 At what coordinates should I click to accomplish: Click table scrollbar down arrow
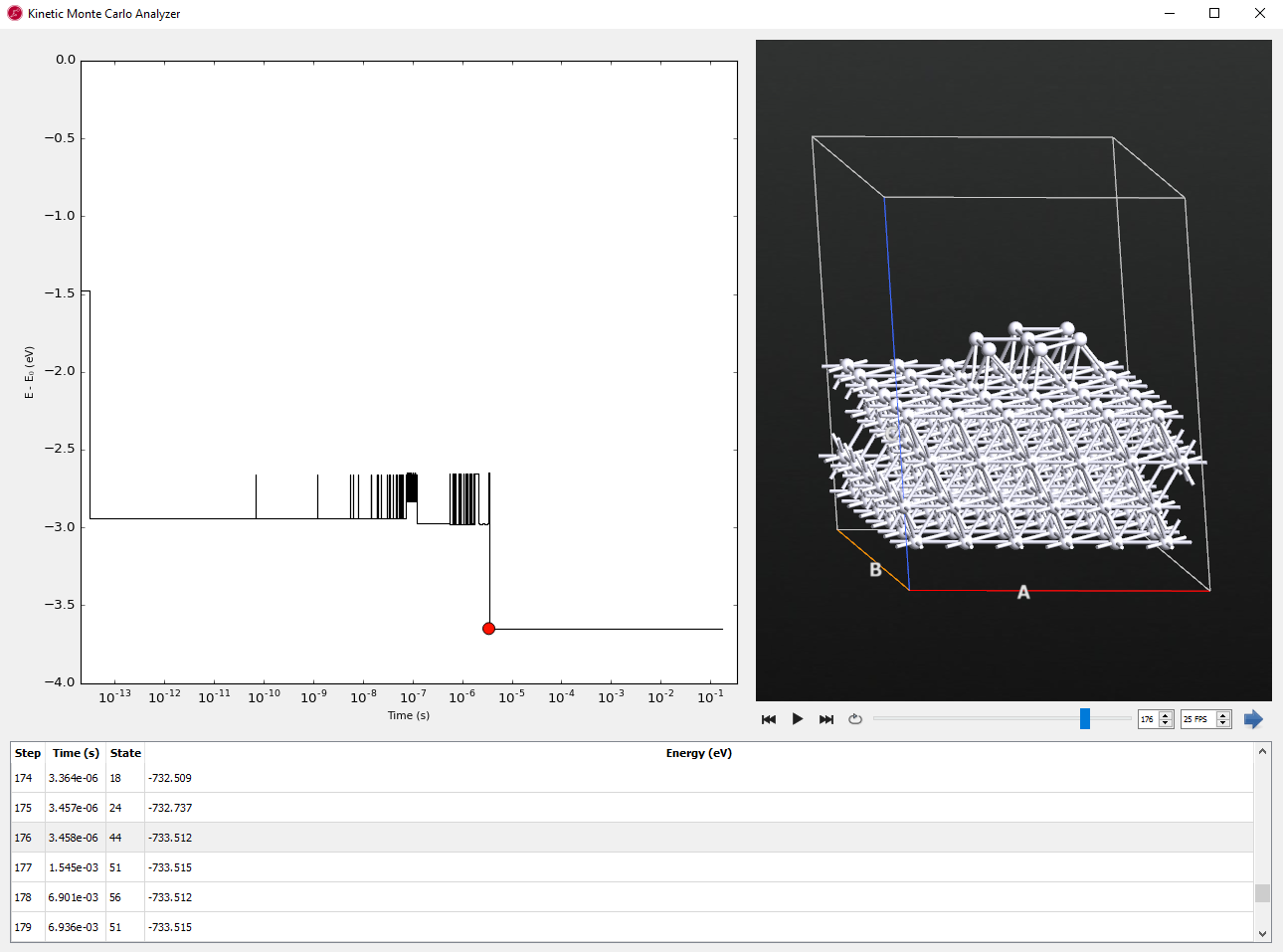1262,933
